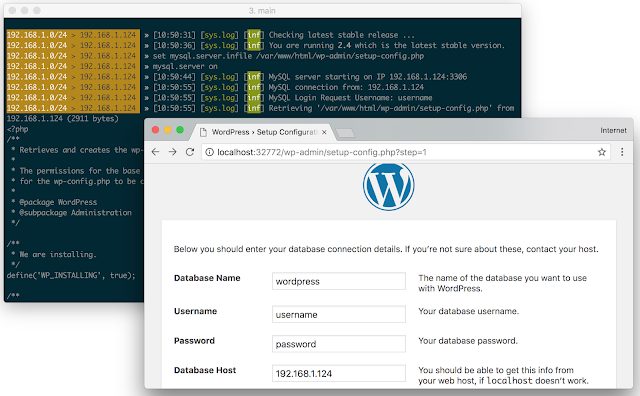Open Chrome's three-dot menu
640x396 pixels.
click(x=622, y=152)
